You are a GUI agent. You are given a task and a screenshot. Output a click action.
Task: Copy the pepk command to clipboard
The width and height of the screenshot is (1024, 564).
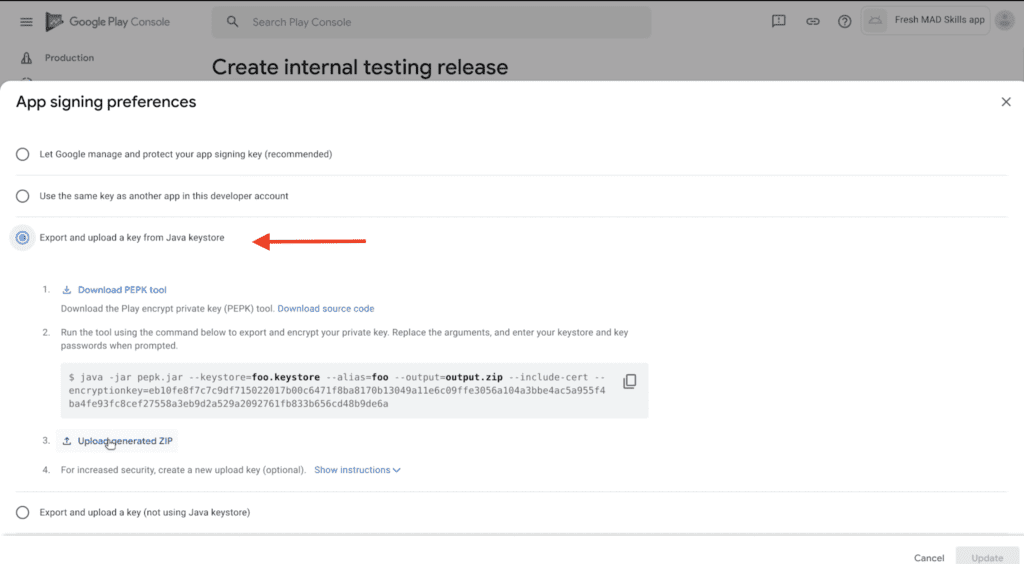[630, 381]
